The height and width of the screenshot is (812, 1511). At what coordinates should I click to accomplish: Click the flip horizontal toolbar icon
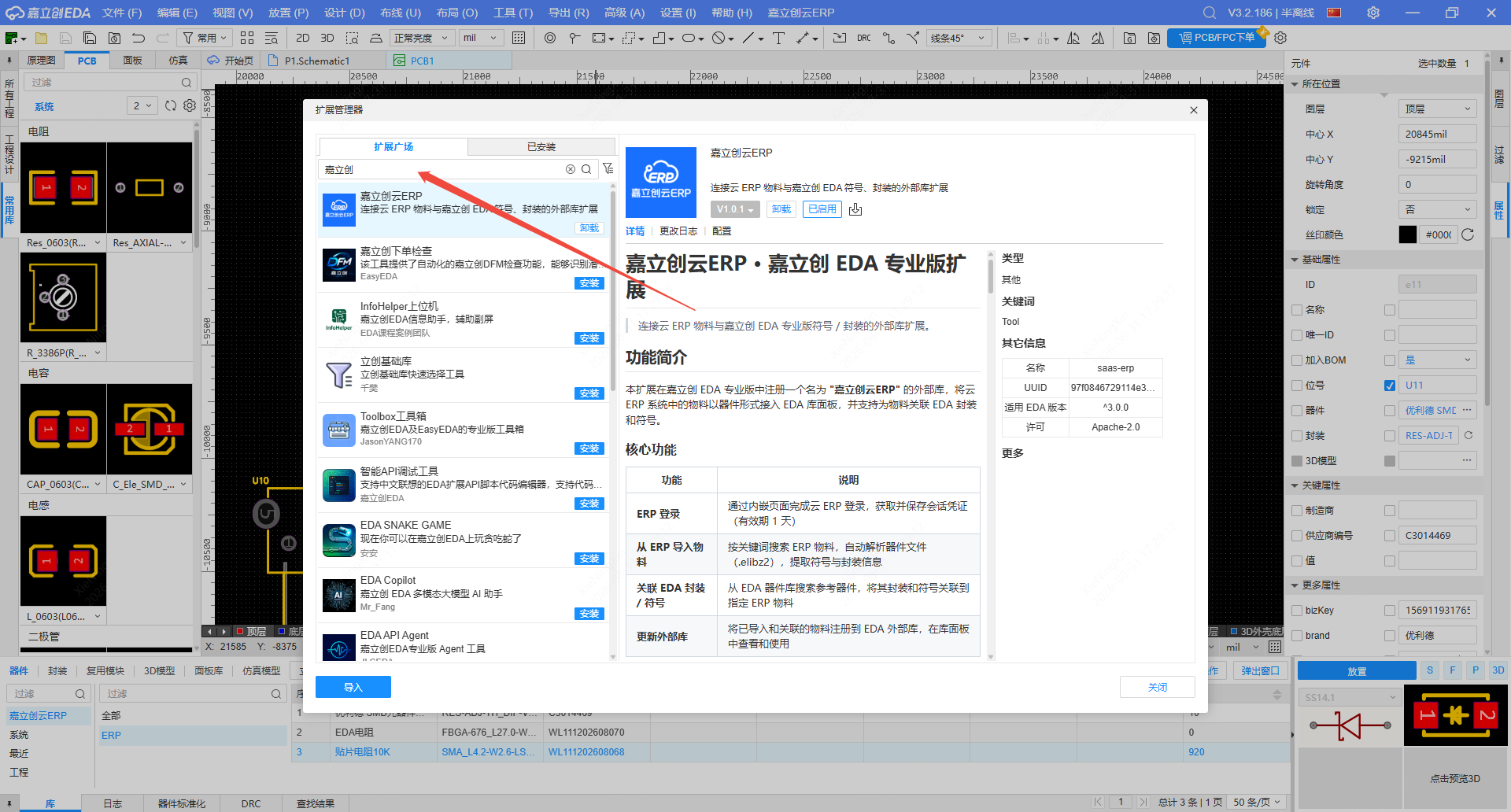[1073, 38]
